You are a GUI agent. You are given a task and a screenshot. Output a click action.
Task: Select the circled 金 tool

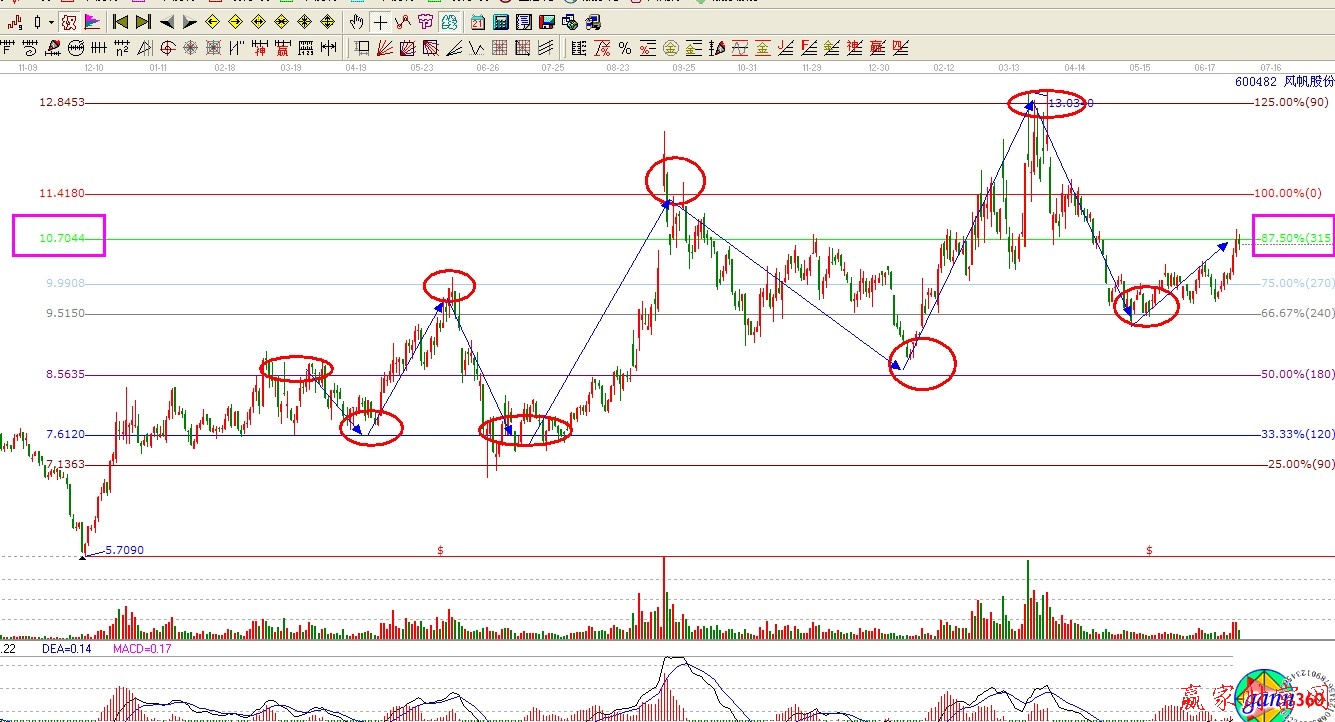671,47
